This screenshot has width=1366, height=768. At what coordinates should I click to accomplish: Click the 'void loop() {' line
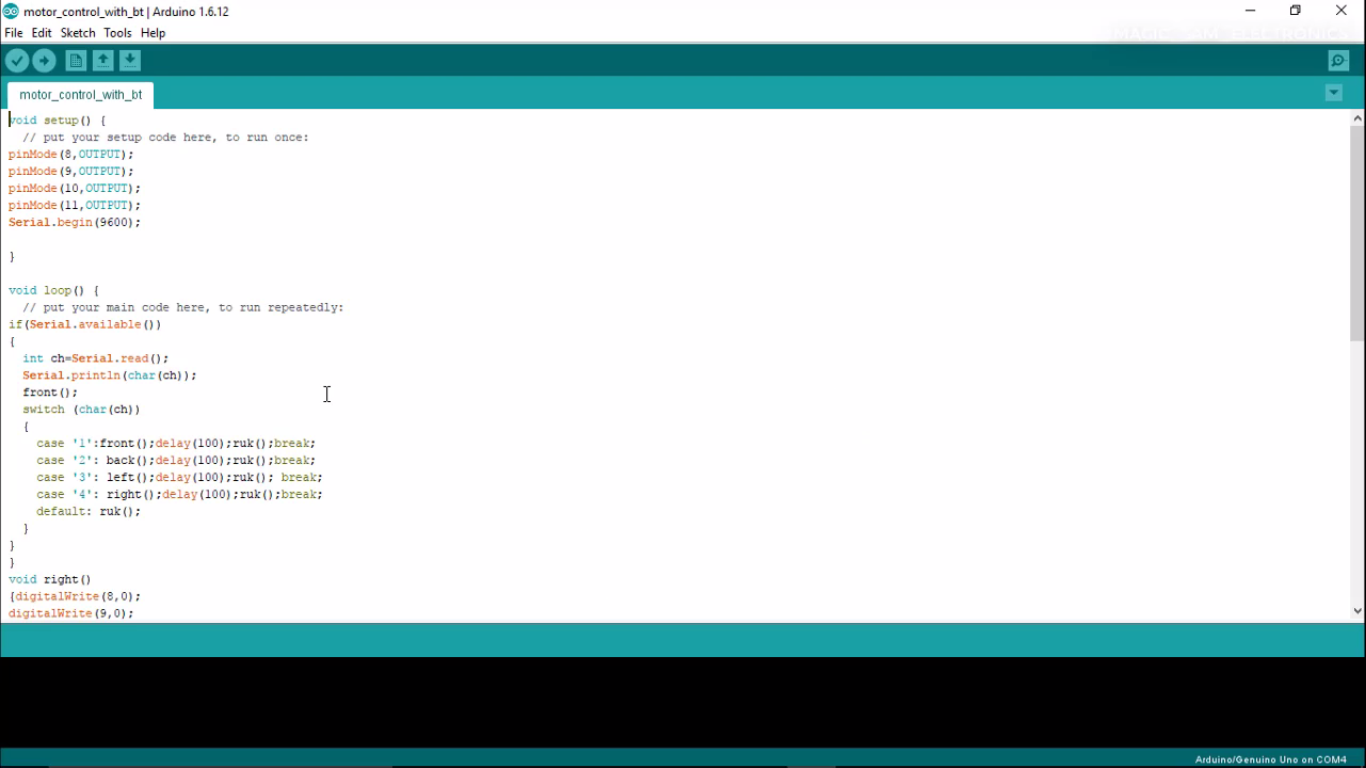coord(54,290)
